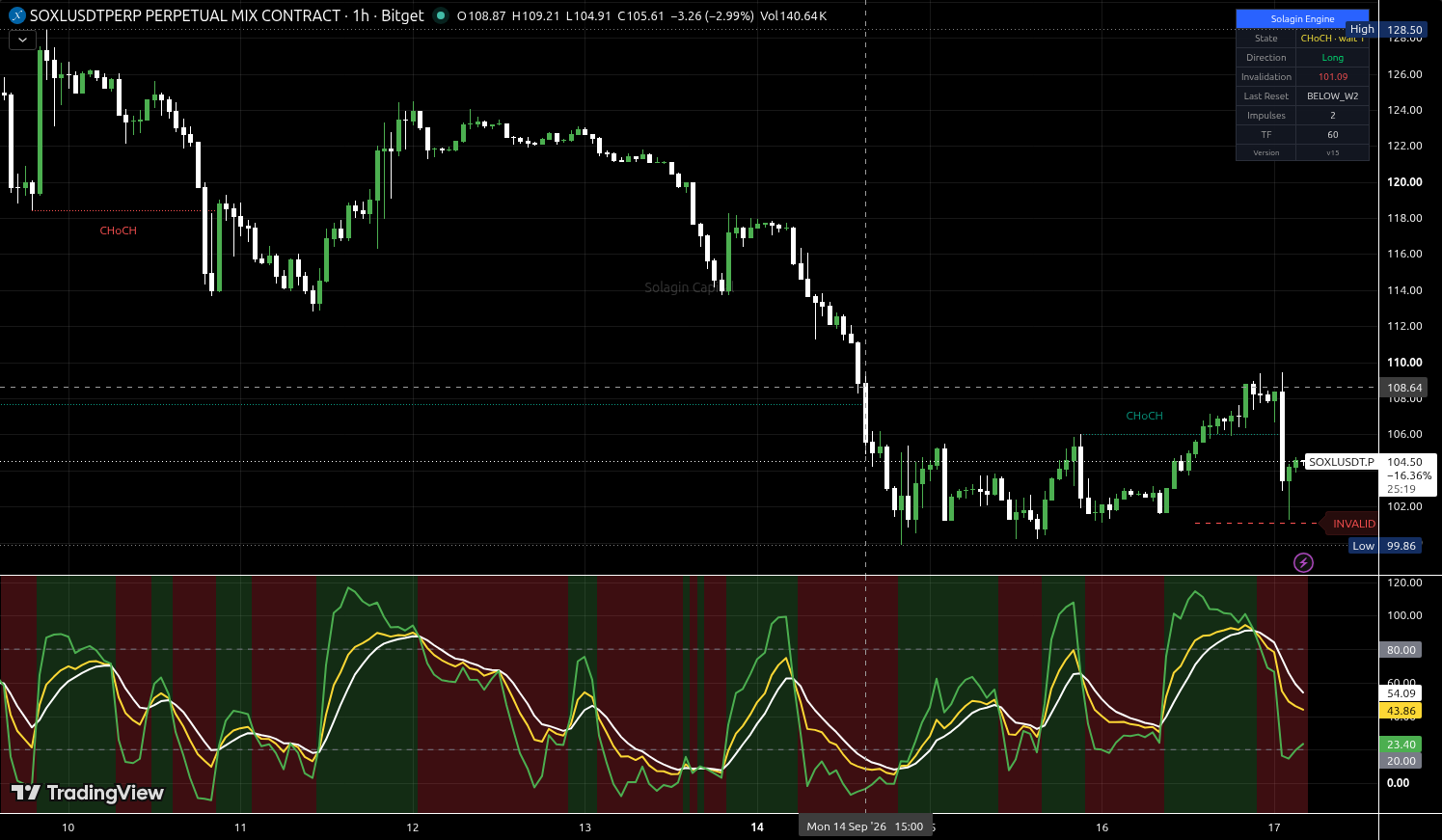Click the State row label
Viewport: 1442px width, 840px height.
1266,39
